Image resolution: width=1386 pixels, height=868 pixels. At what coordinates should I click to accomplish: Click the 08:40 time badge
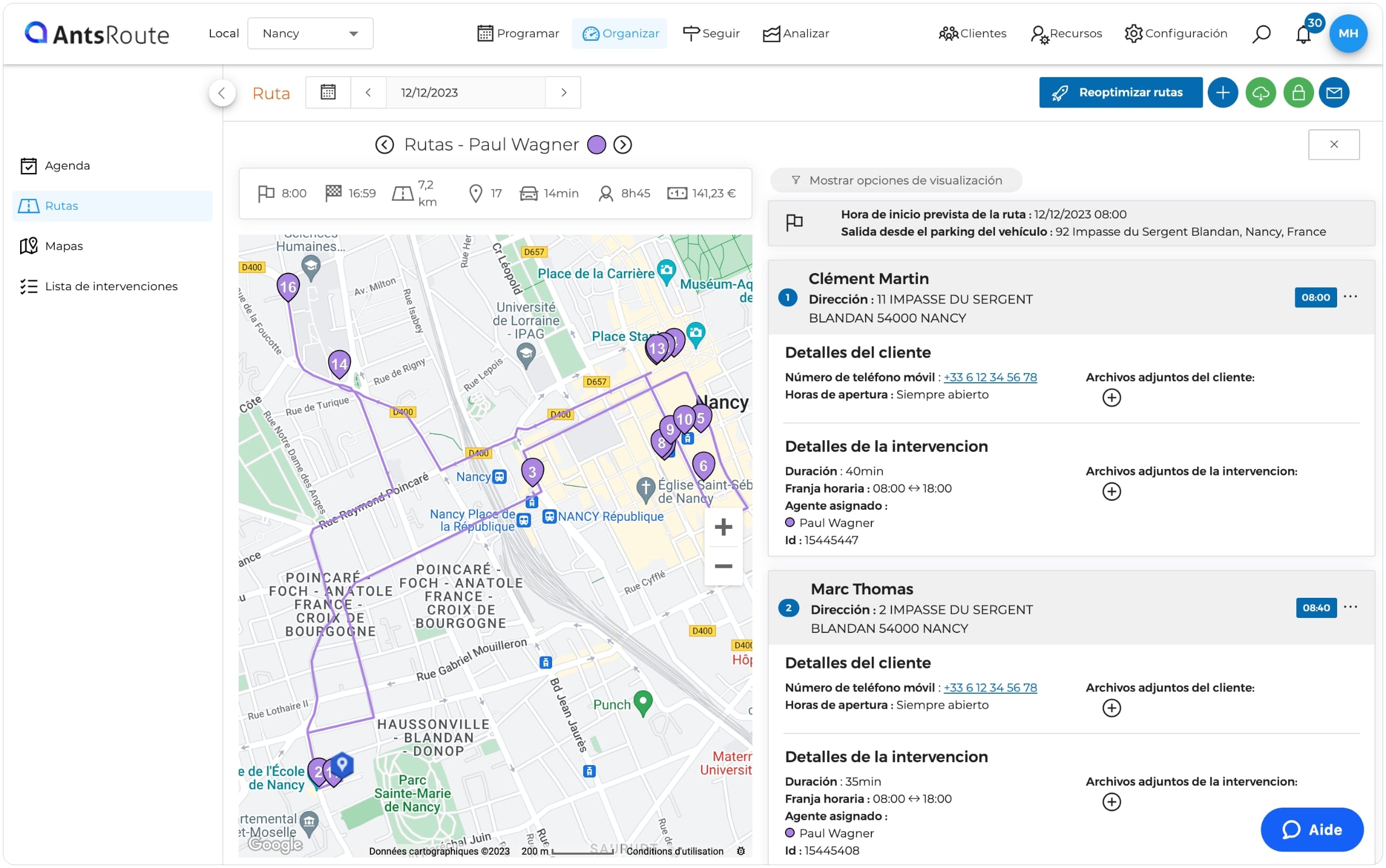[1316, 608]
